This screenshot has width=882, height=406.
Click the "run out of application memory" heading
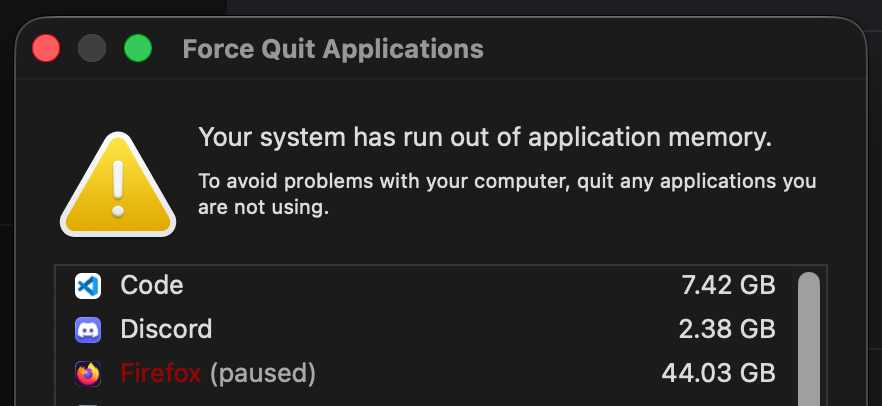(x=485, y=138)
